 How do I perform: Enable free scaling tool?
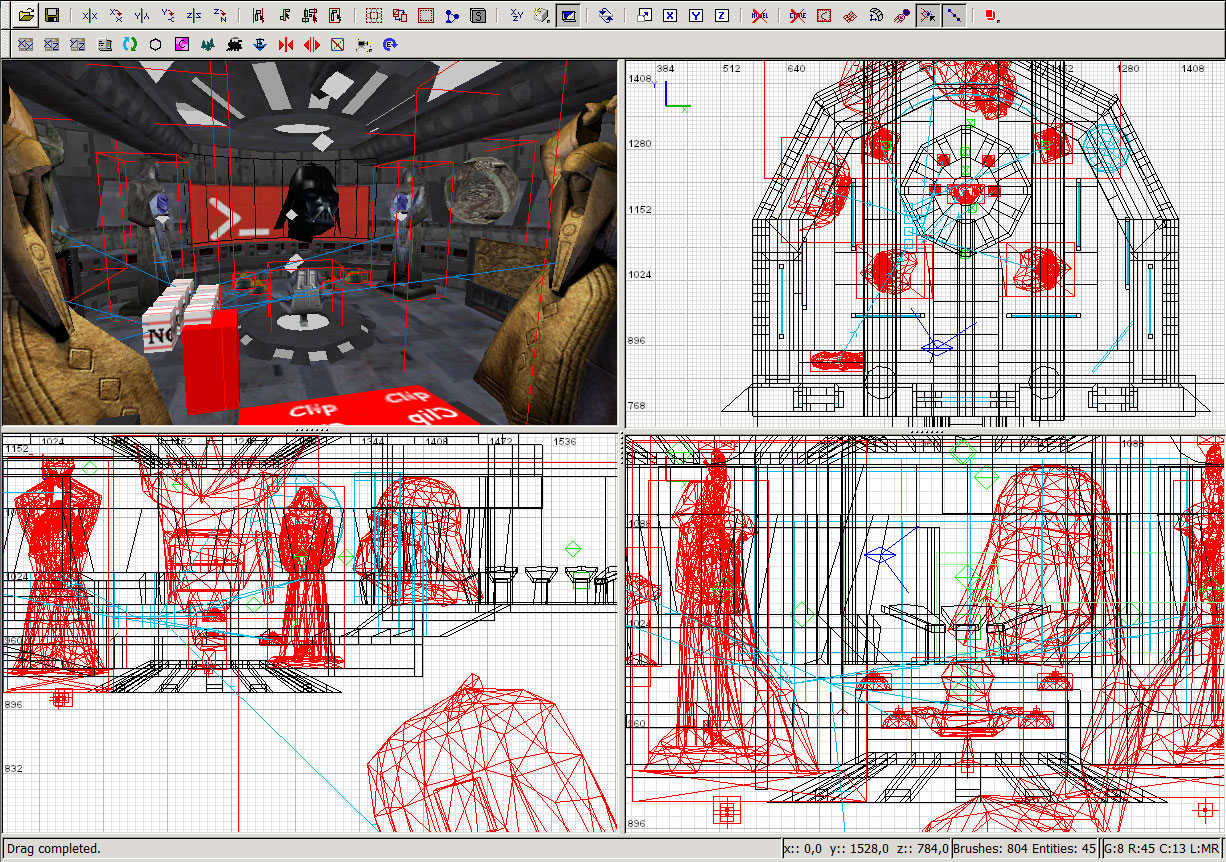(x=644, y=15)
